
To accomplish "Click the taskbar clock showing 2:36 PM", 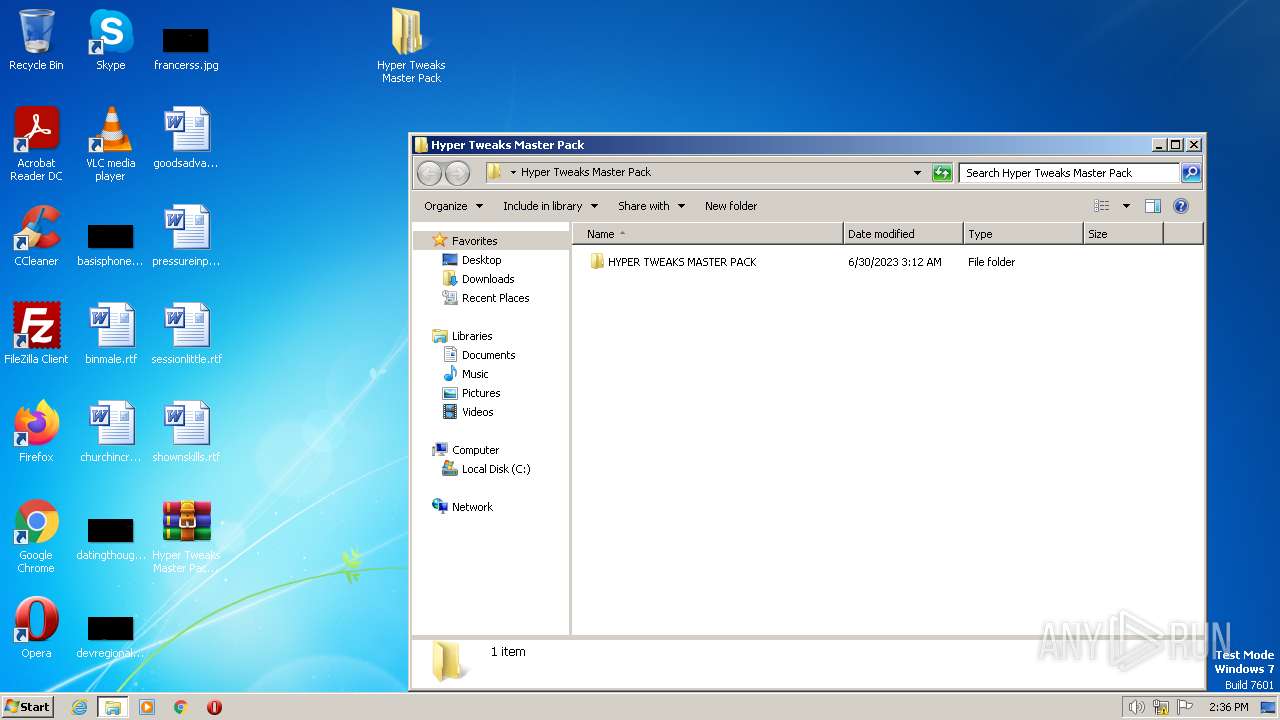I will click(x=1228, y=707).
